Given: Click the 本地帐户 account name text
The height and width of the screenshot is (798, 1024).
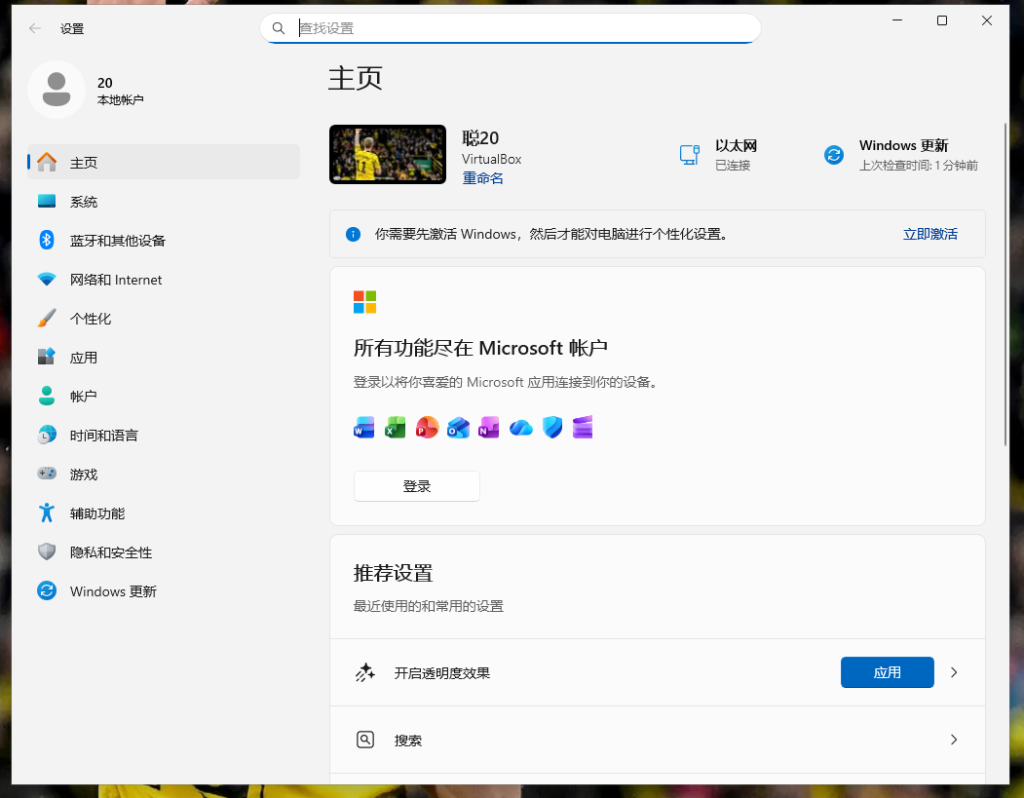Looking at the screenshot, I should point(120,100).
